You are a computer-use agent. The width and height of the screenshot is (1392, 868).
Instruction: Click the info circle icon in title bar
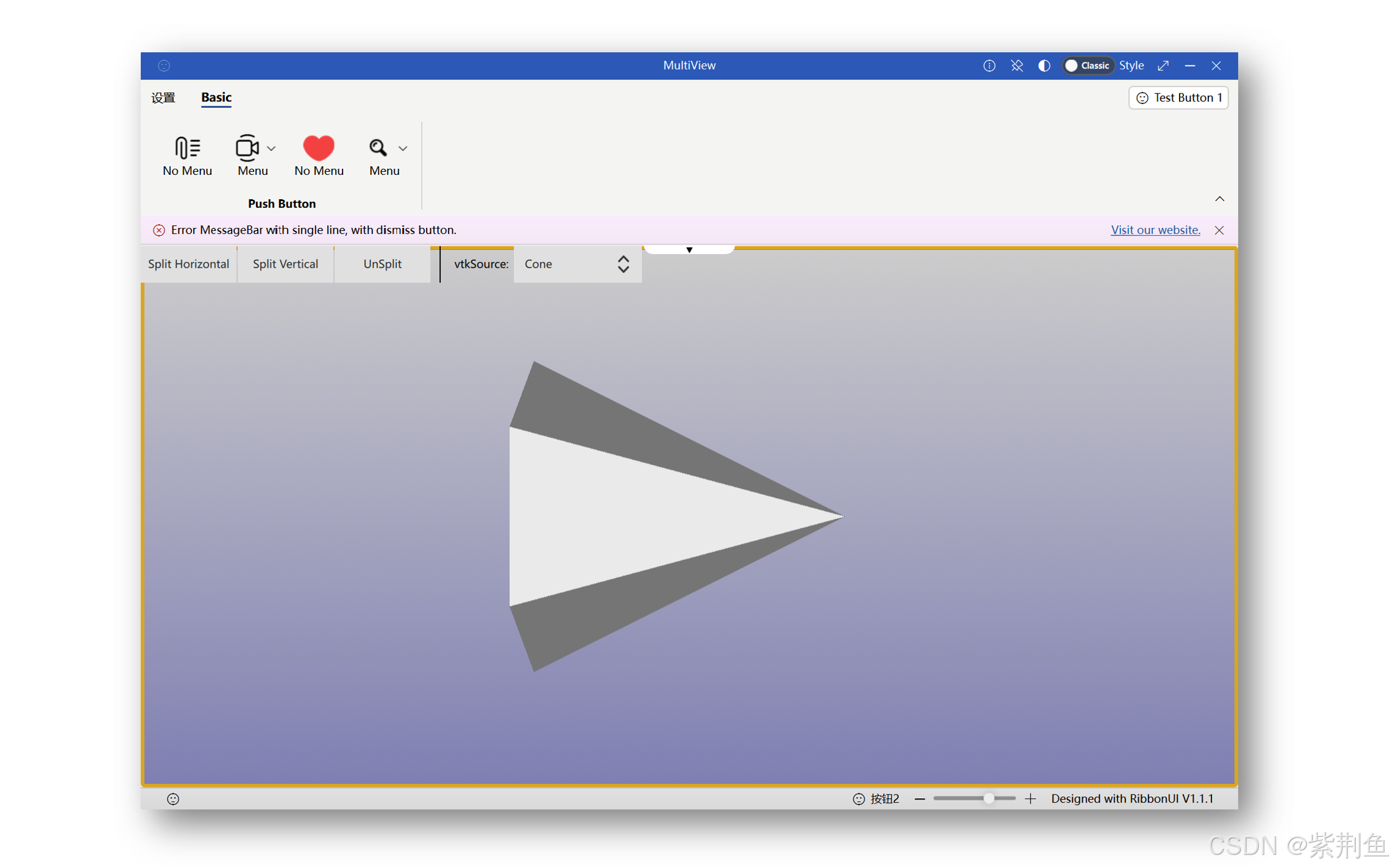[988, 65]
